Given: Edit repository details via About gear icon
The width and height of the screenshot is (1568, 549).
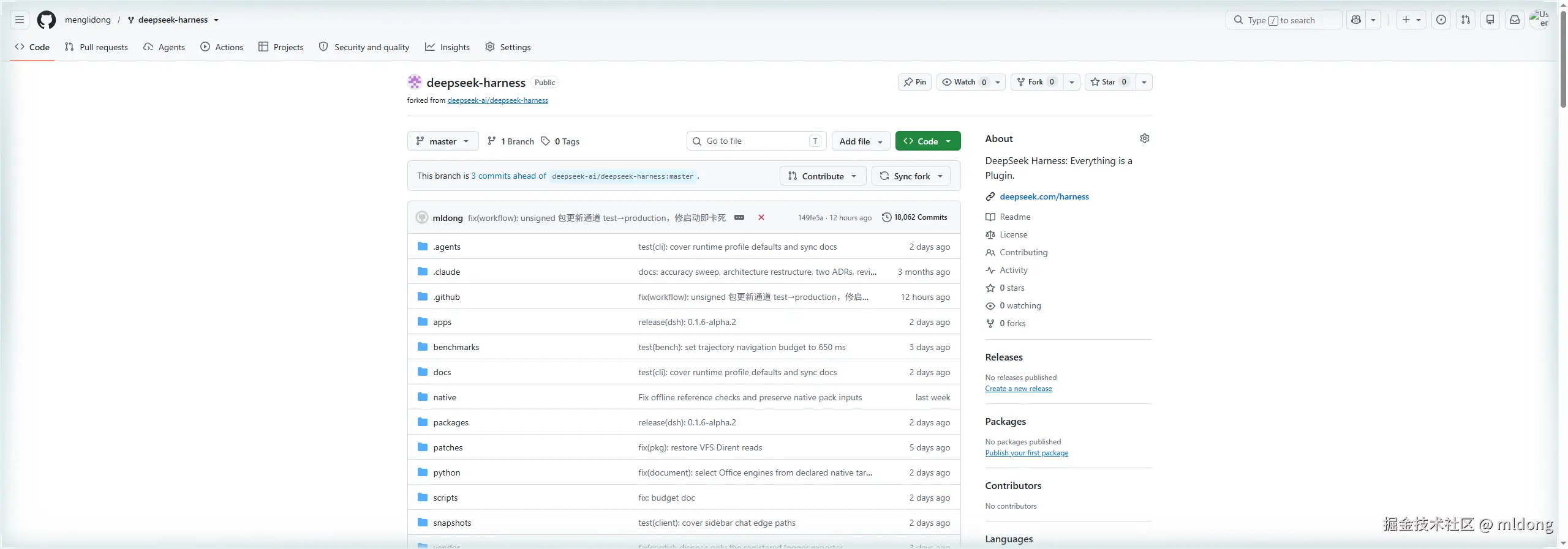Looking at the screenshot, I should point(1145,139).
